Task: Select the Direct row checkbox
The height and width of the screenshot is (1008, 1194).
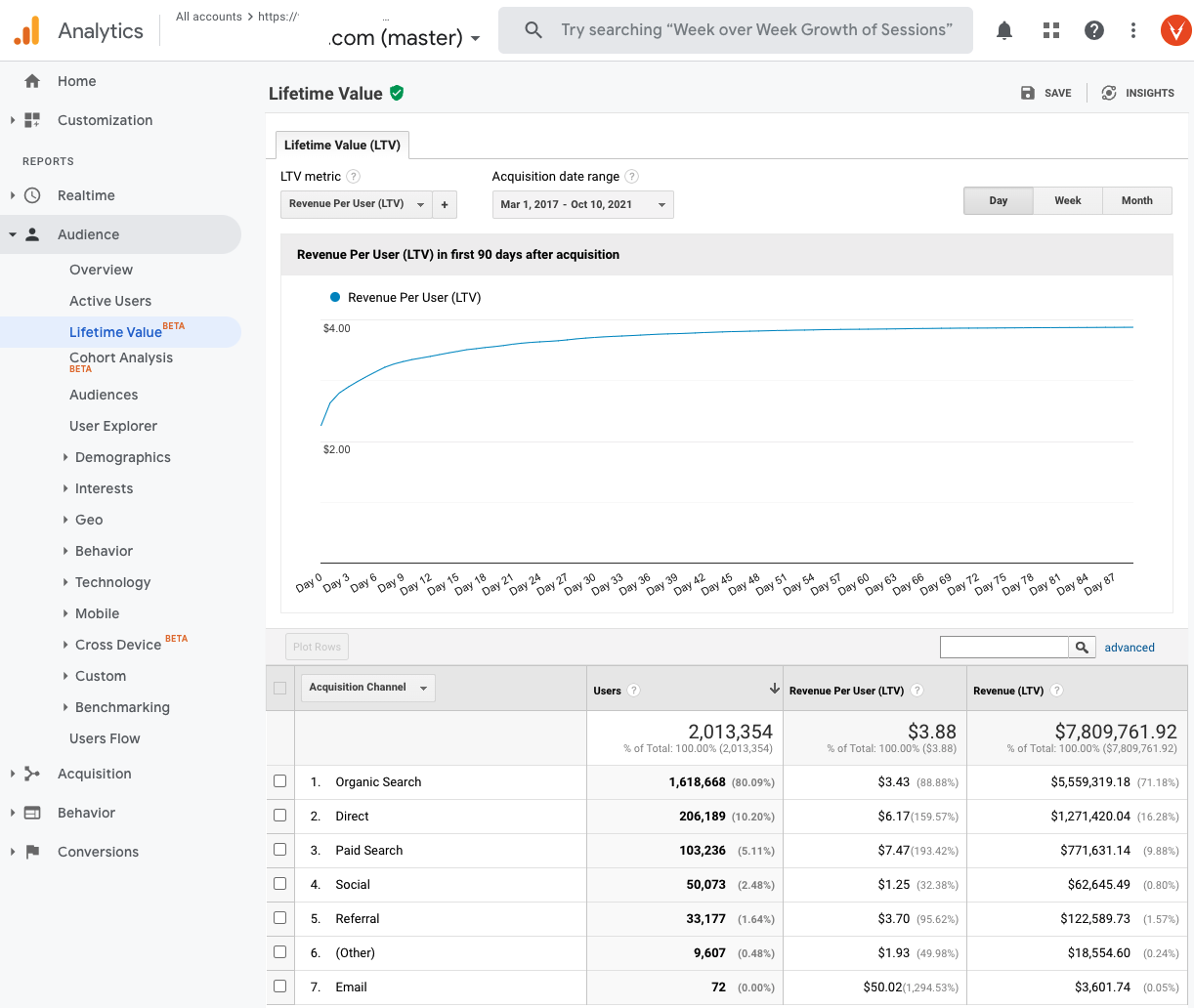Action: click(x=279, y=816)
